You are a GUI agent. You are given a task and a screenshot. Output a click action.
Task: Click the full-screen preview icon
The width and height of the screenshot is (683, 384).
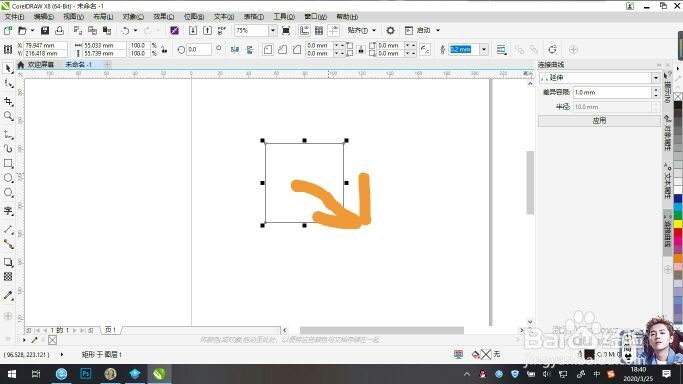pos(286,30)
